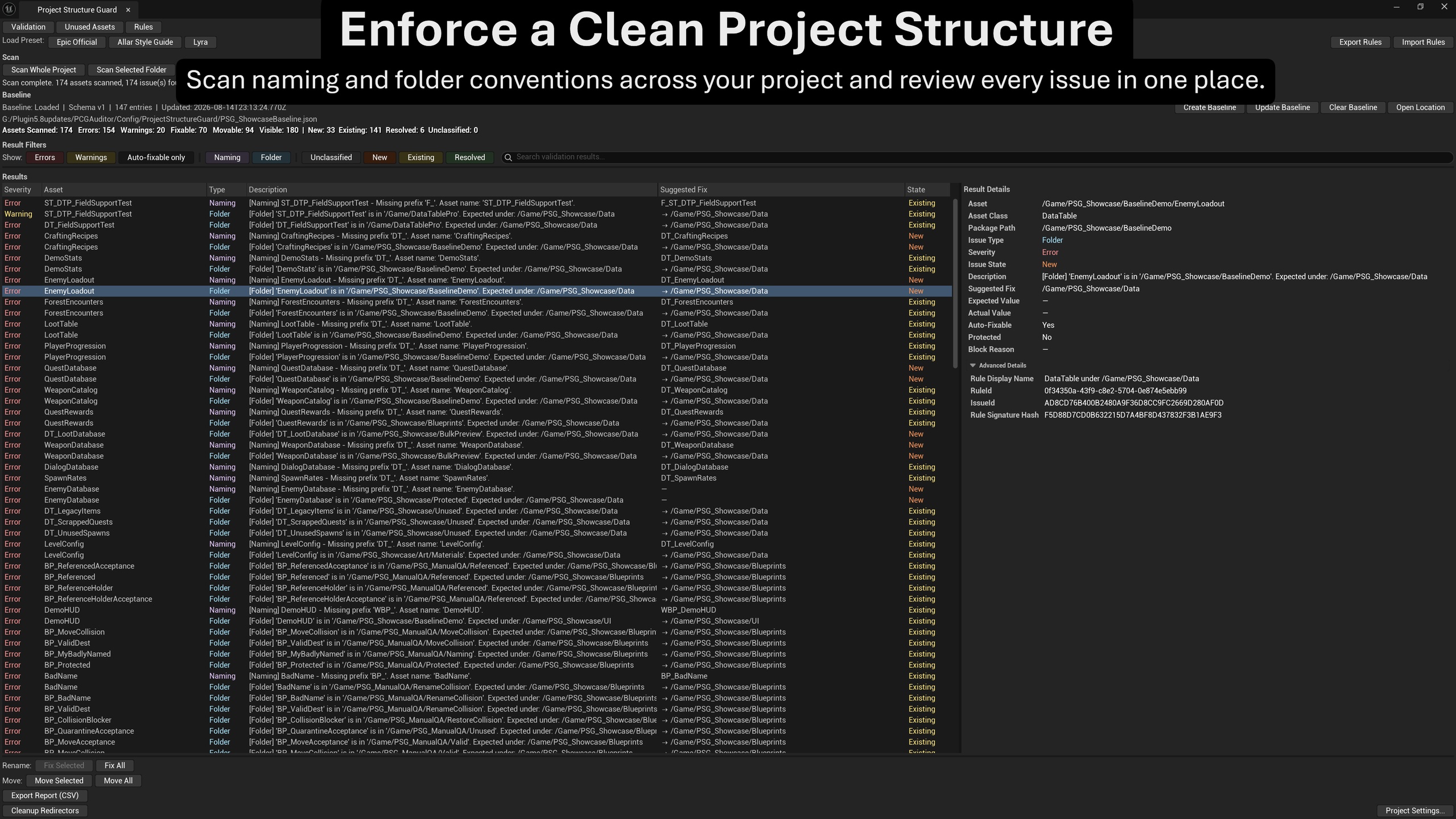Collapse the Advanced Details section

[x=972, y=365]
